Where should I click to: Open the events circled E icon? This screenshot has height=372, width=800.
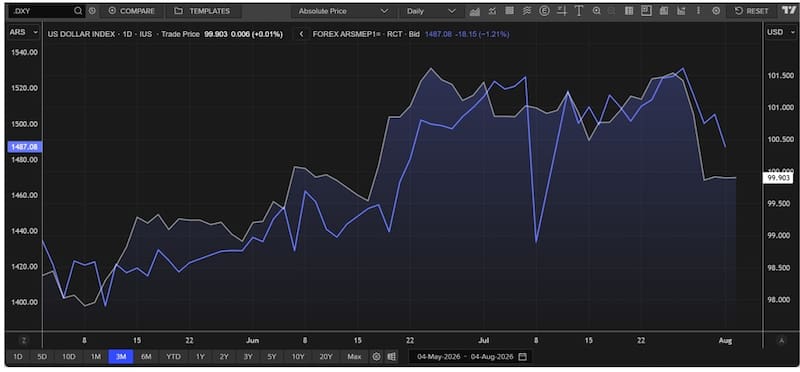(x=544, y=11)
